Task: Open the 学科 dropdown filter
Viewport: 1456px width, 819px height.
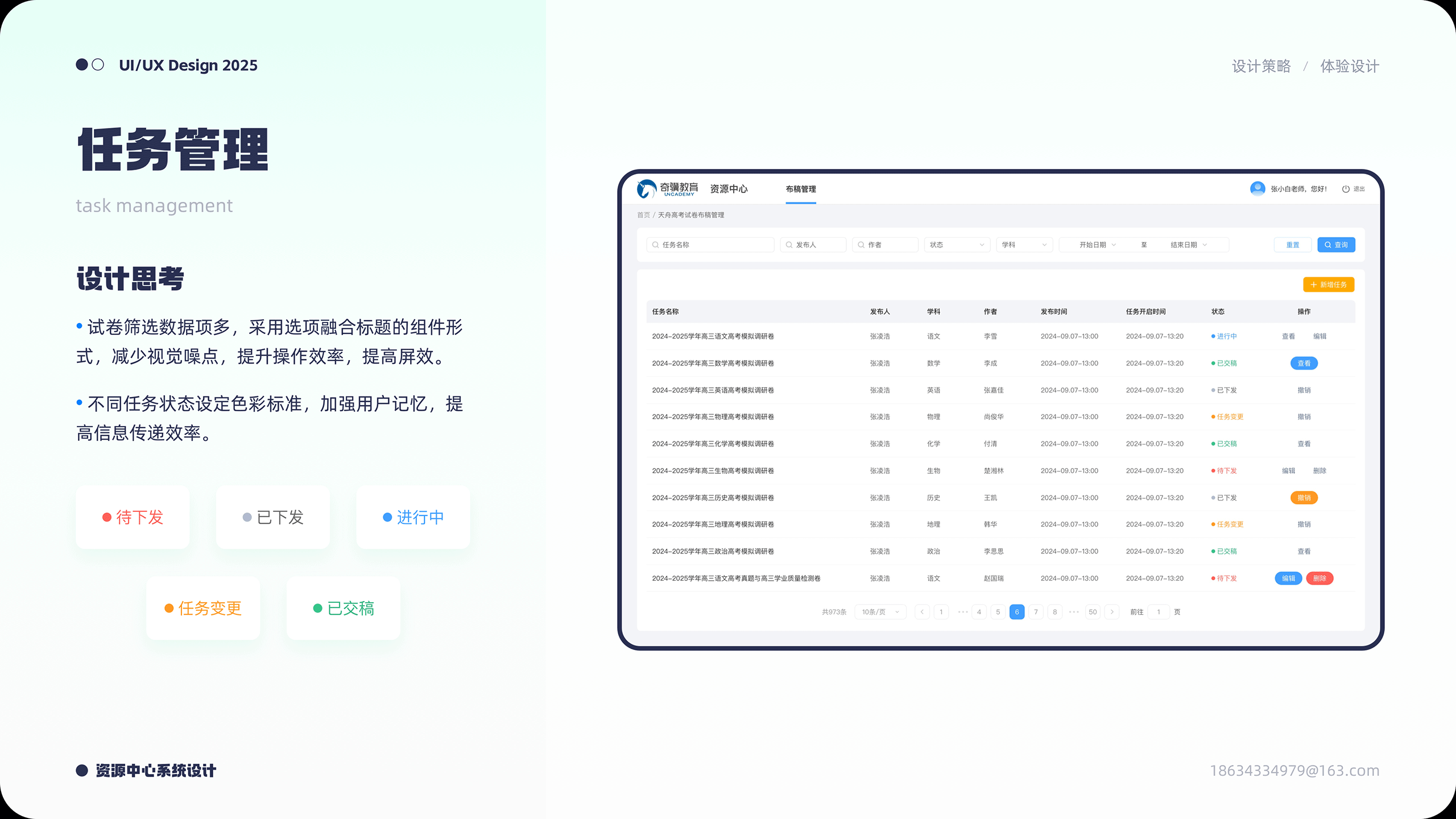Action: click(x=1024, y=245)
